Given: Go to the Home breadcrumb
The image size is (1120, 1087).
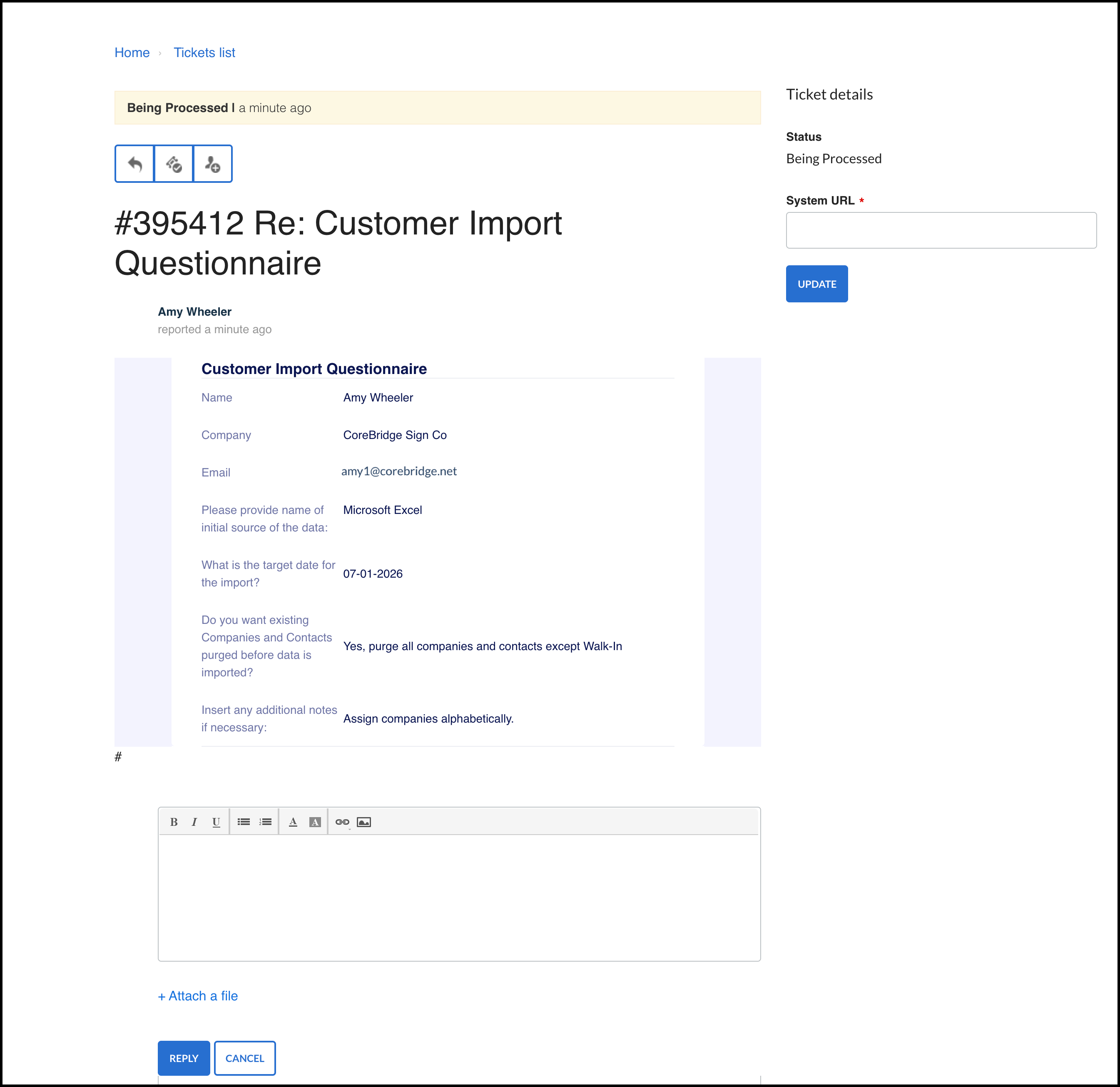Looking at the screenshot, I should [132, 52].
